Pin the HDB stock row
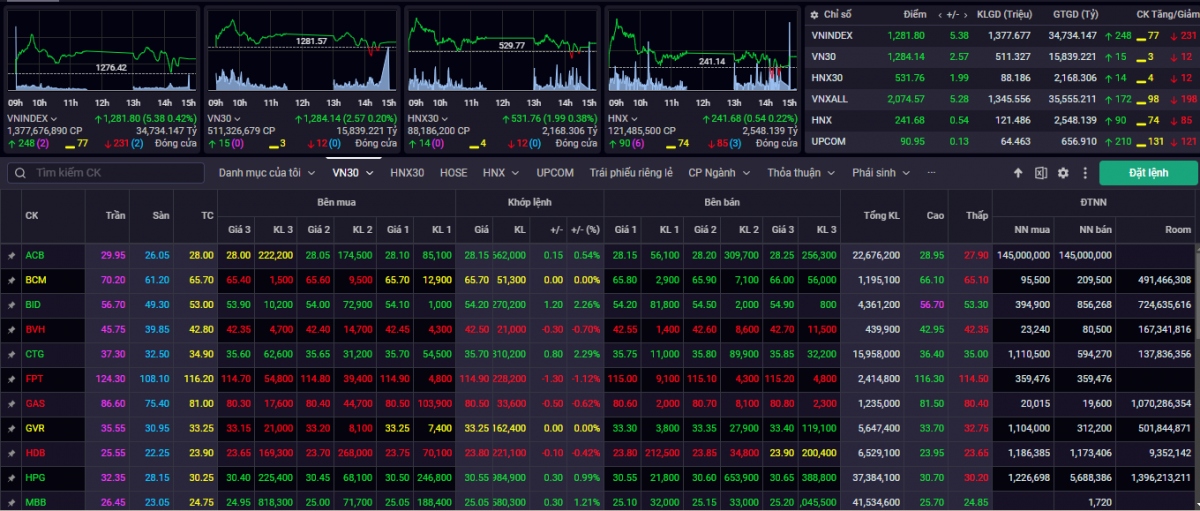This screenshot has height=511, width=1200. pyautogui.click(x=11, y=453)
